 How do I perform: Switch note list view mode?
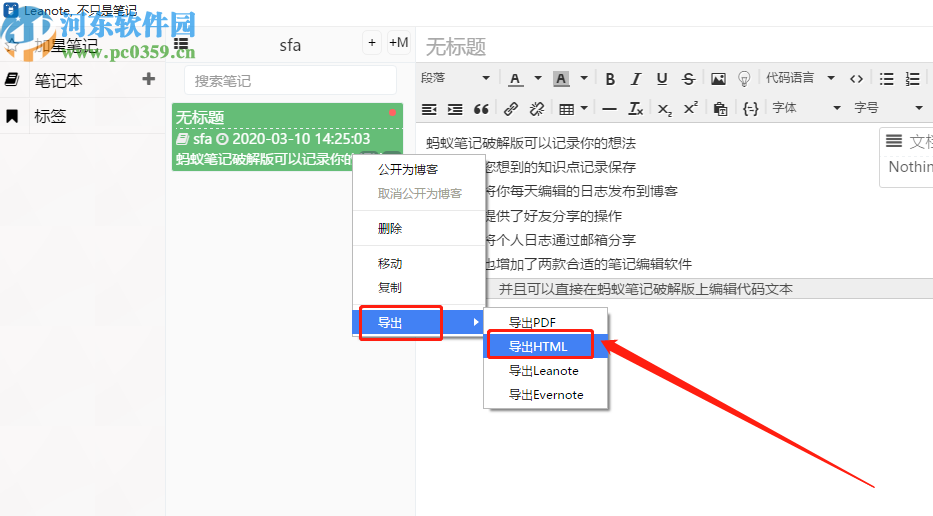[x=181, y=44]
